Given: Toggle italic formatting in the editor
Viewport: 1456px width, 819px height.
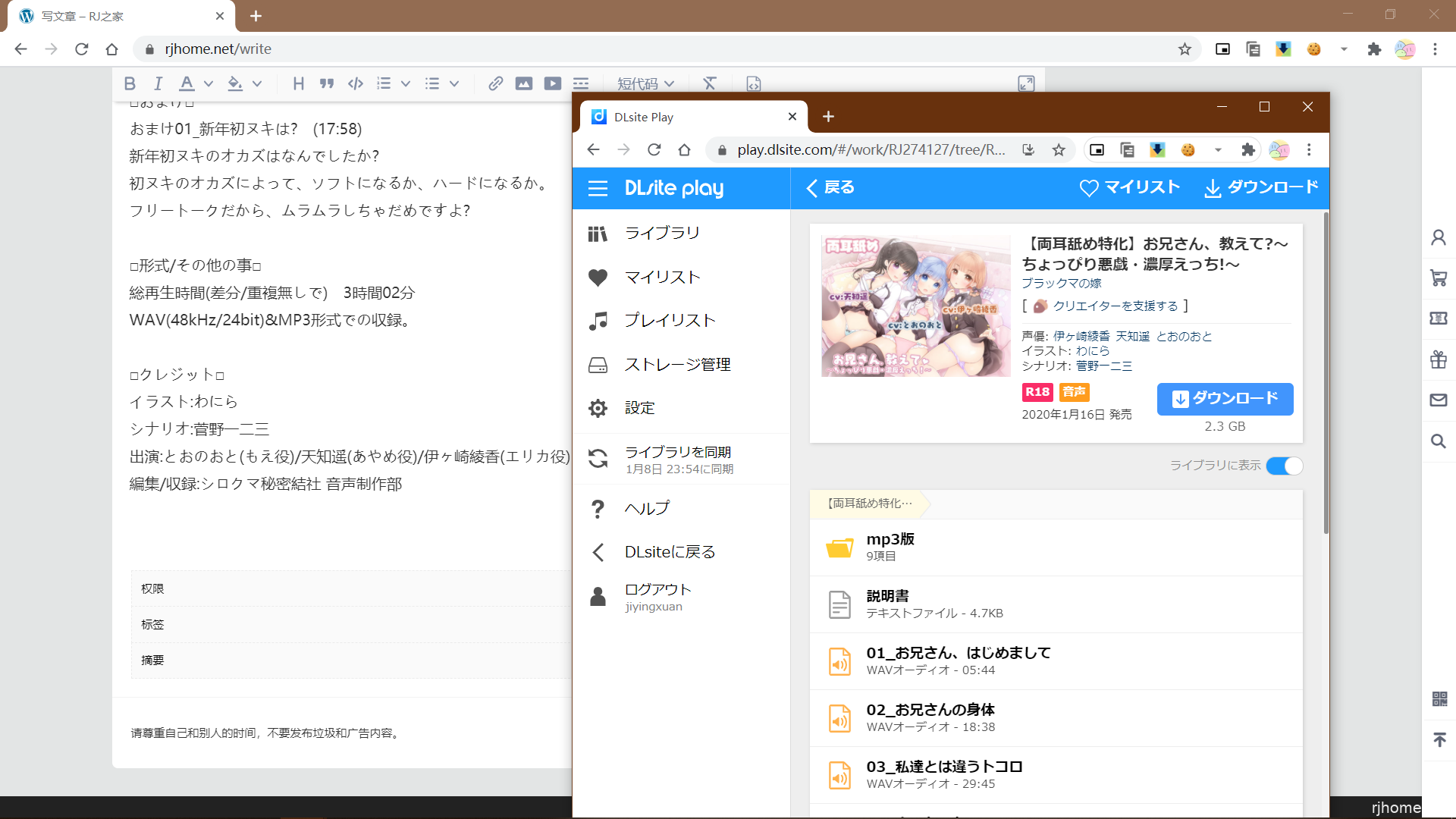Looking at the screenshot, I should click(158, 83).
